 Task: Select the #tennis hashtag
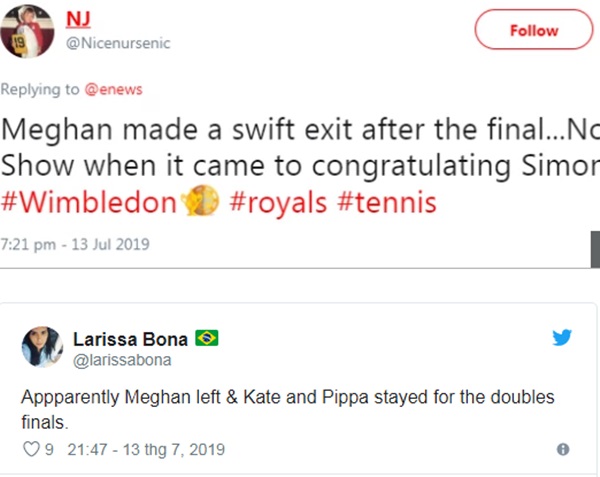click(x=386, y=203)
